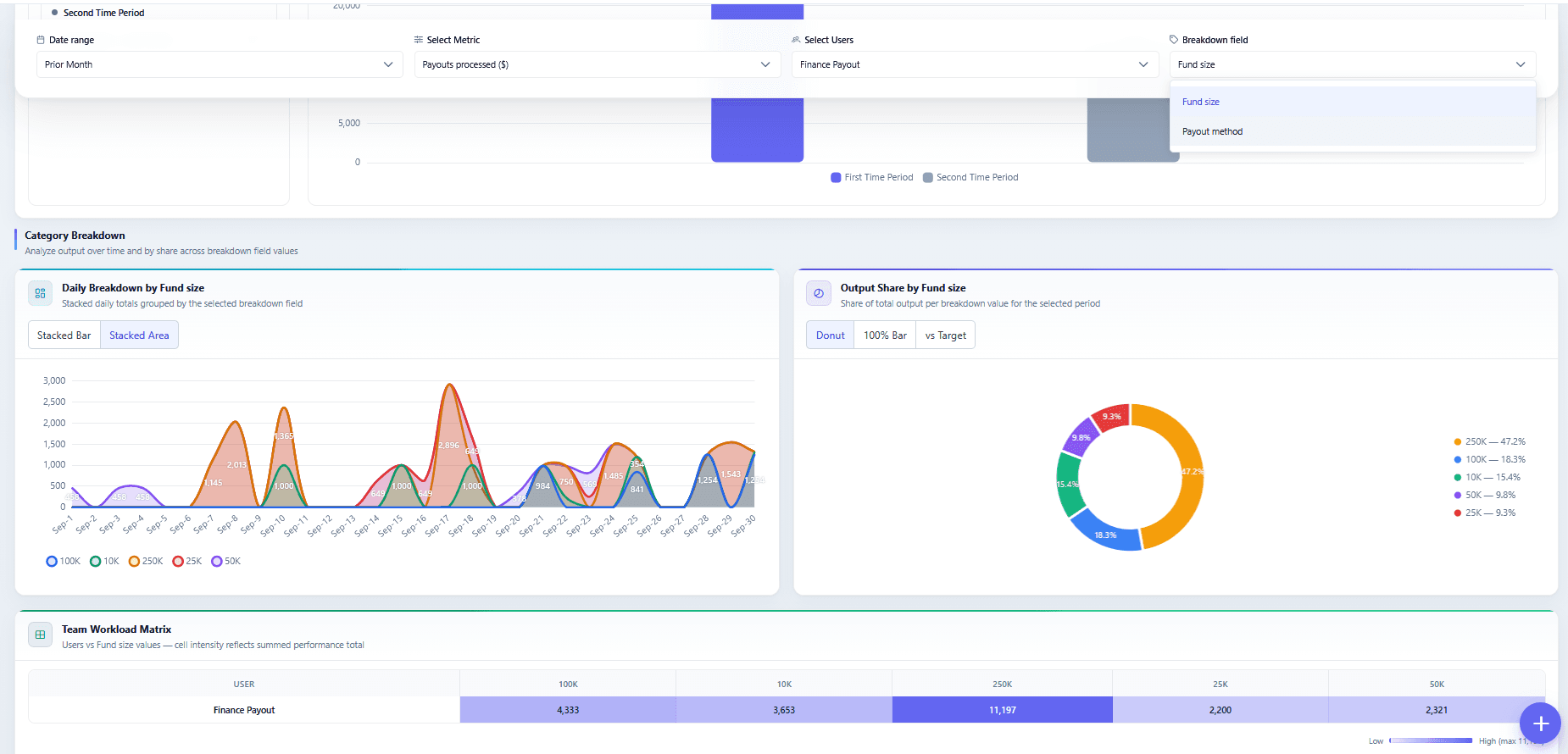Switch to the Stacked Bar view
The width and height of the screenshot is (1568, 754).
tap(64, 335)
